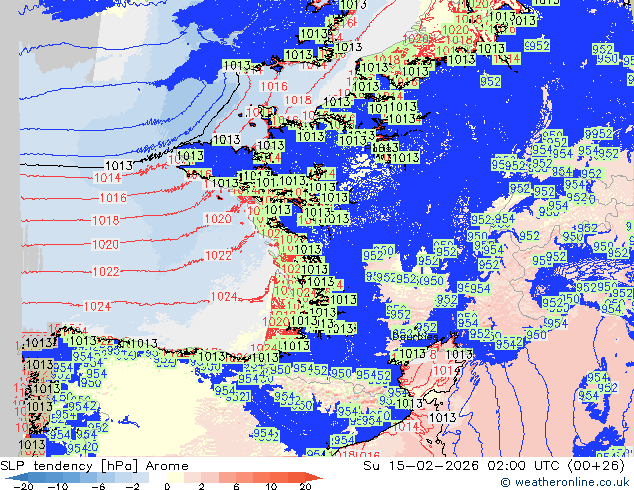Click the black "1013" label on the Atlantic black isobar
Image resolution: width=634 pixels, height=490 pixels.
[119, 165]
